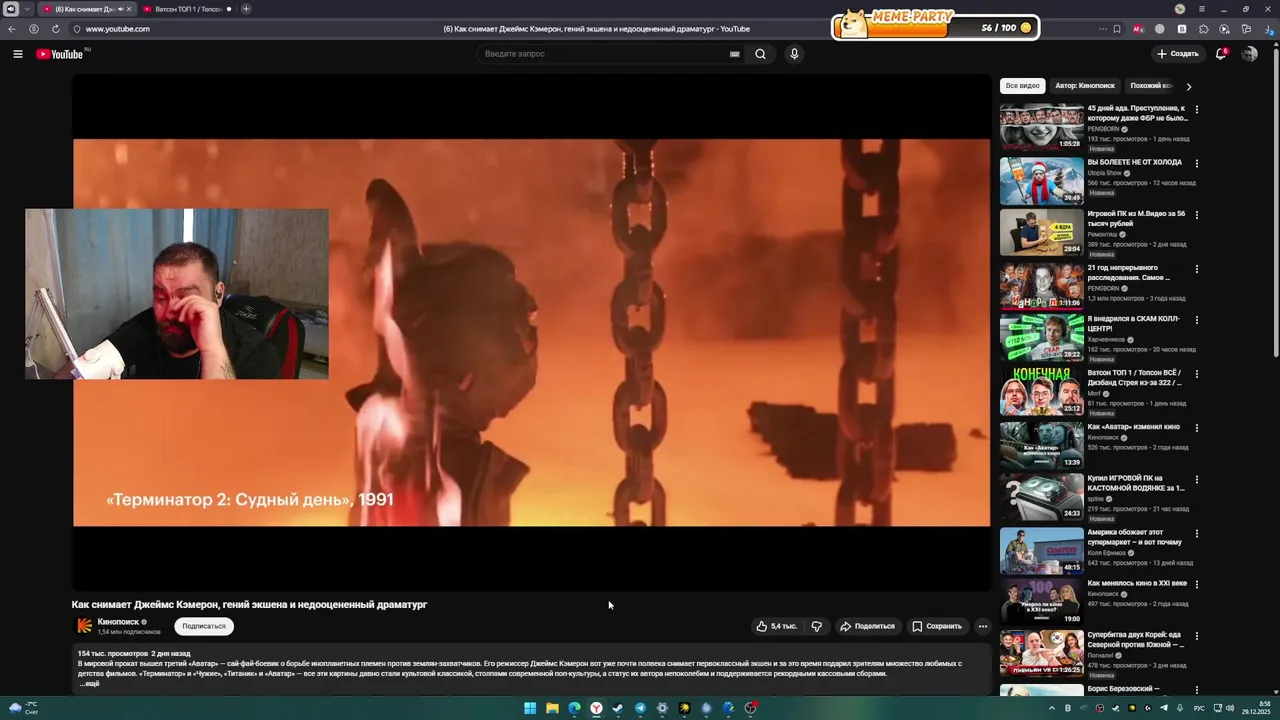1280x720 pixels.
Task: Open 'Я внедрился в СКАМ КОЛЛ-ЦЕНТР' thumbnail
Action: (1042, 338)
